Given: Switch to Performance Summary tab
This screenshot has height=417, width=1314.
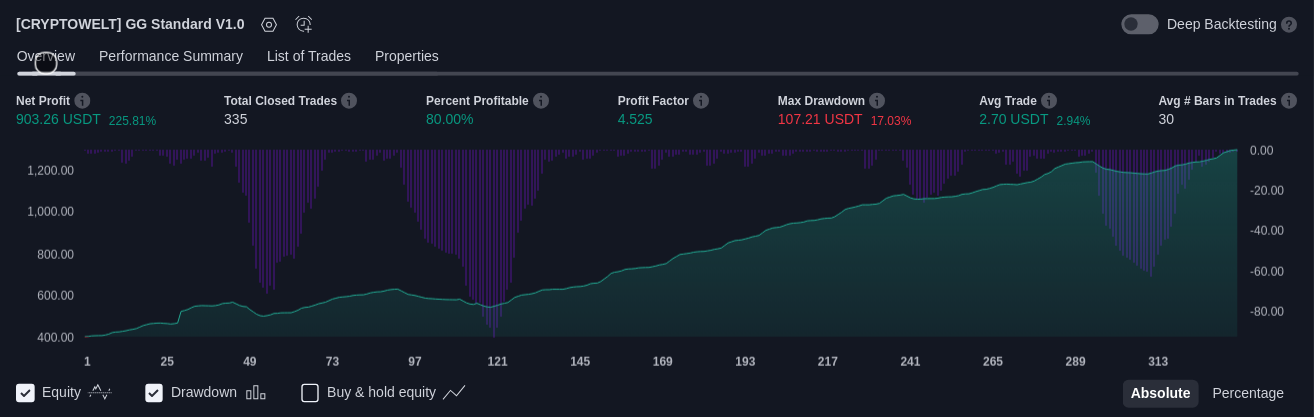Looking at the screenshot, I should pyautogui.click(x=171, y=57).
